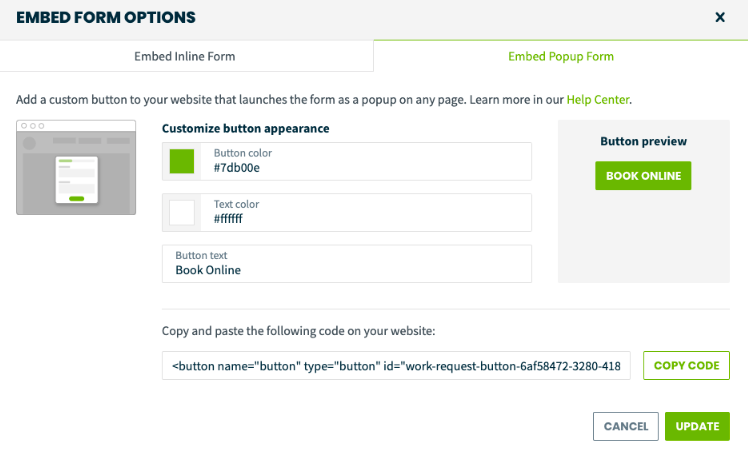Open the white Text color swatch
This screenshot has width=748, height=458.
tap(182, 212)
